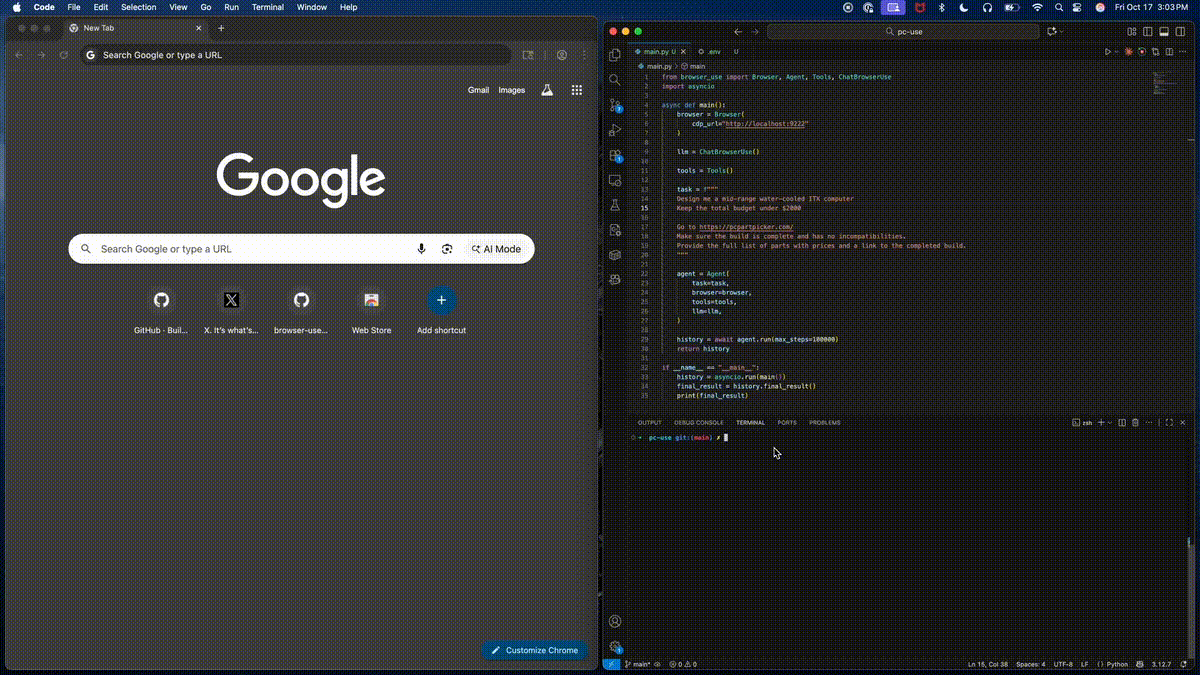Toggle the Secondary Side Bar
This screenshot has width=1200, height=675.
(x=1180, y=32)
